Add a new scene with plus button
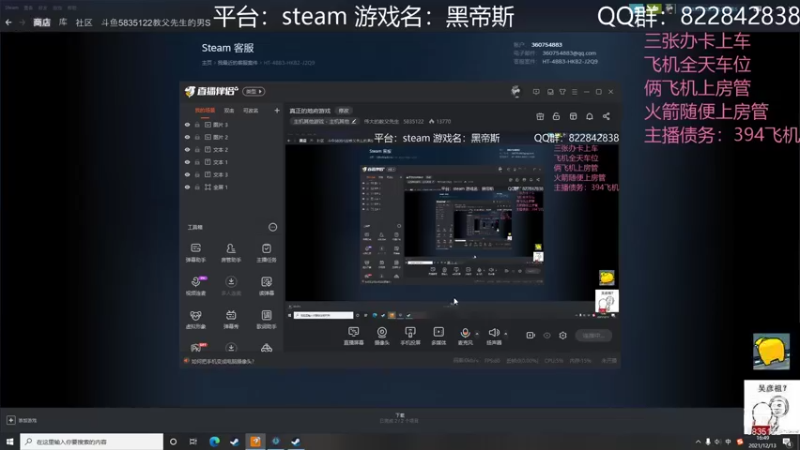 [x=277, y=110]
